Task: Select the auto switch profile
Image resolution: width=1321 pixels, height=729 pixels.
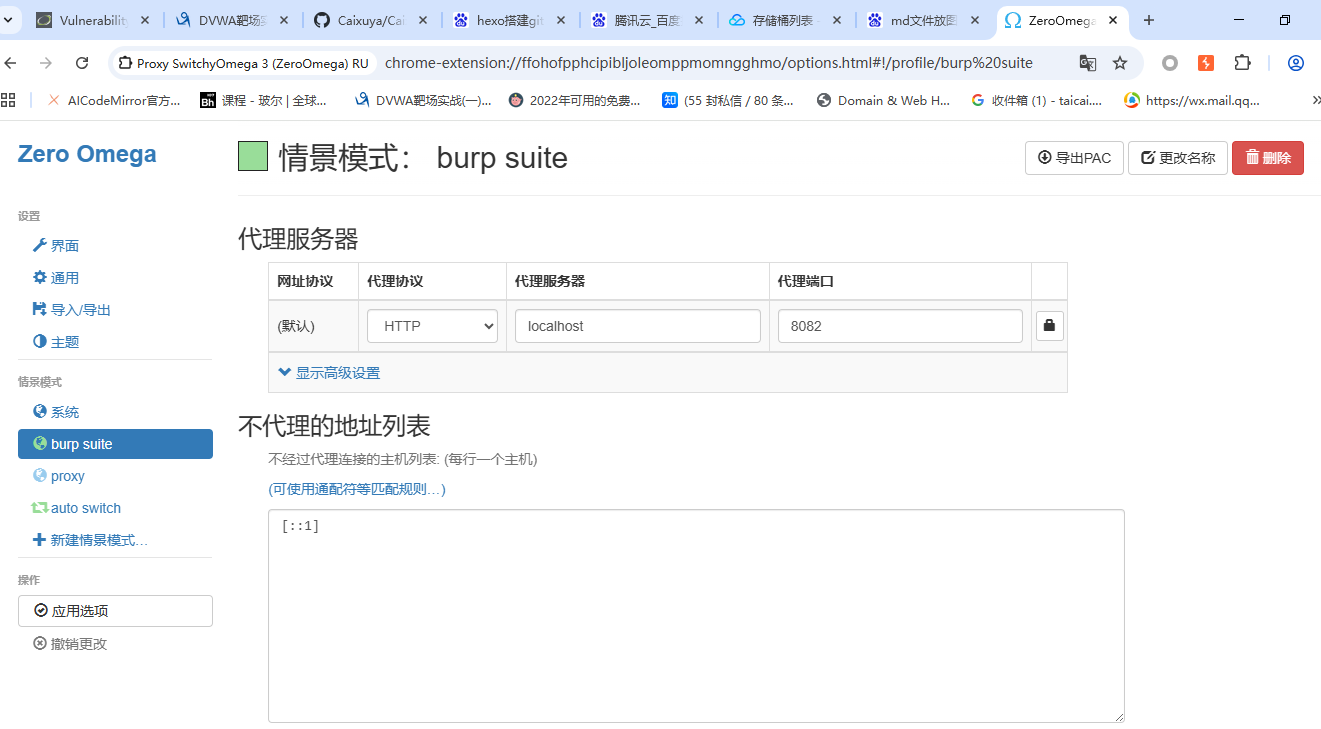Action: point(77,508)
